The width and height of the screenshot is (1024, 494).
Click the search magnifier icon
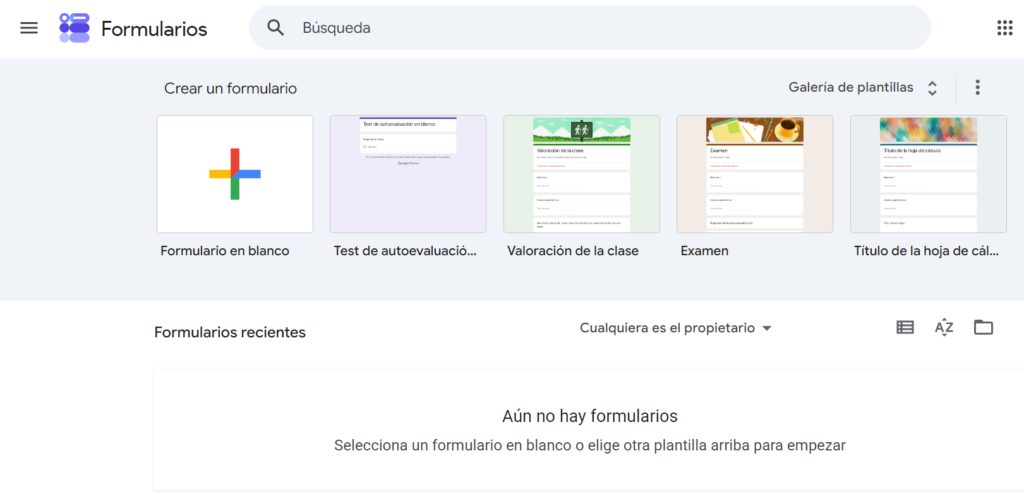(276, 27)
